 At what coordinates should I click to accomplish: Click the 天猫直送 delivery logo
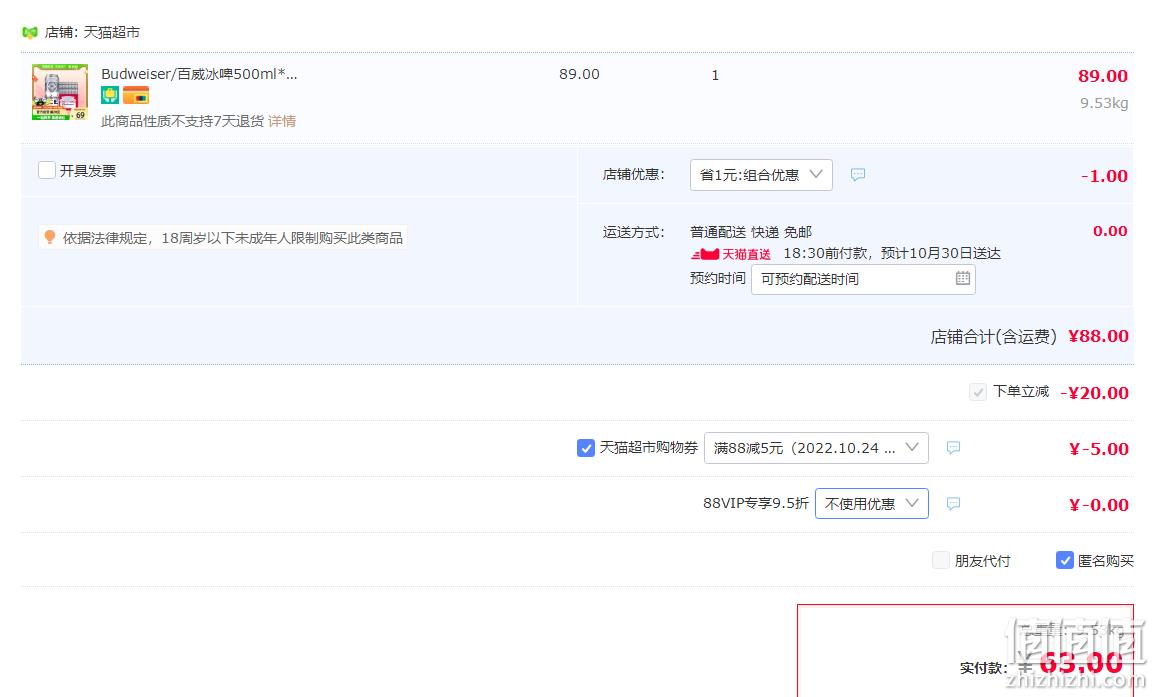pyautogui.click(x=731, y=254)
